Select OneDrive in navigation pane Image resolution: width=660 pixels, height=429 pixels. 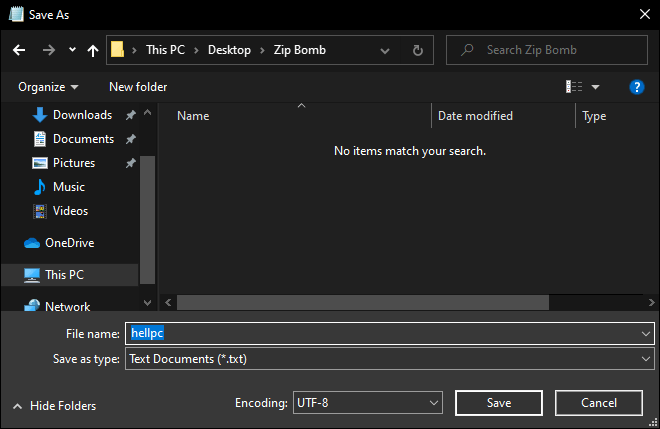(x=69, y=243)
